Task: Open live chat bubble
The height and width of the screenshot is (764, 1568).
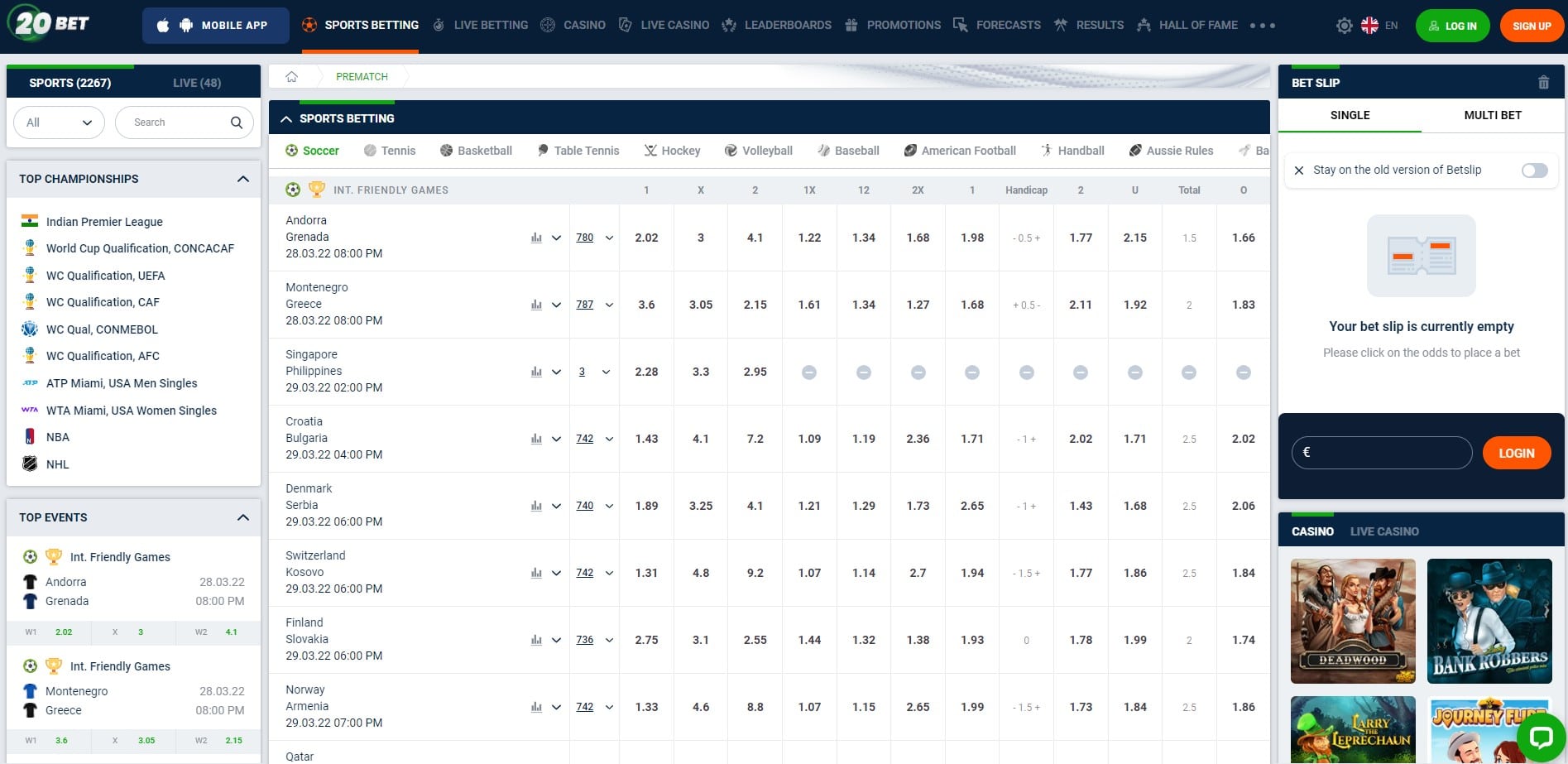Action: pos(1541,738)
